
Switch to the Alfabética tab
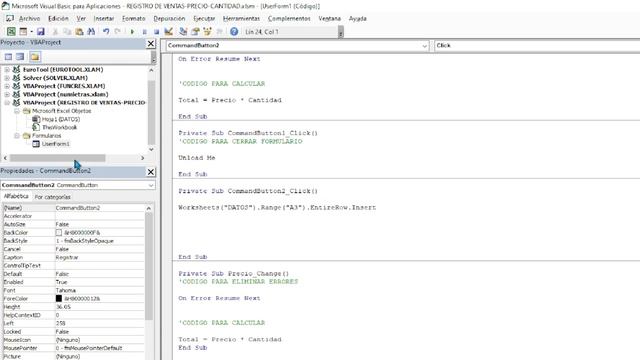click(16, 196)
